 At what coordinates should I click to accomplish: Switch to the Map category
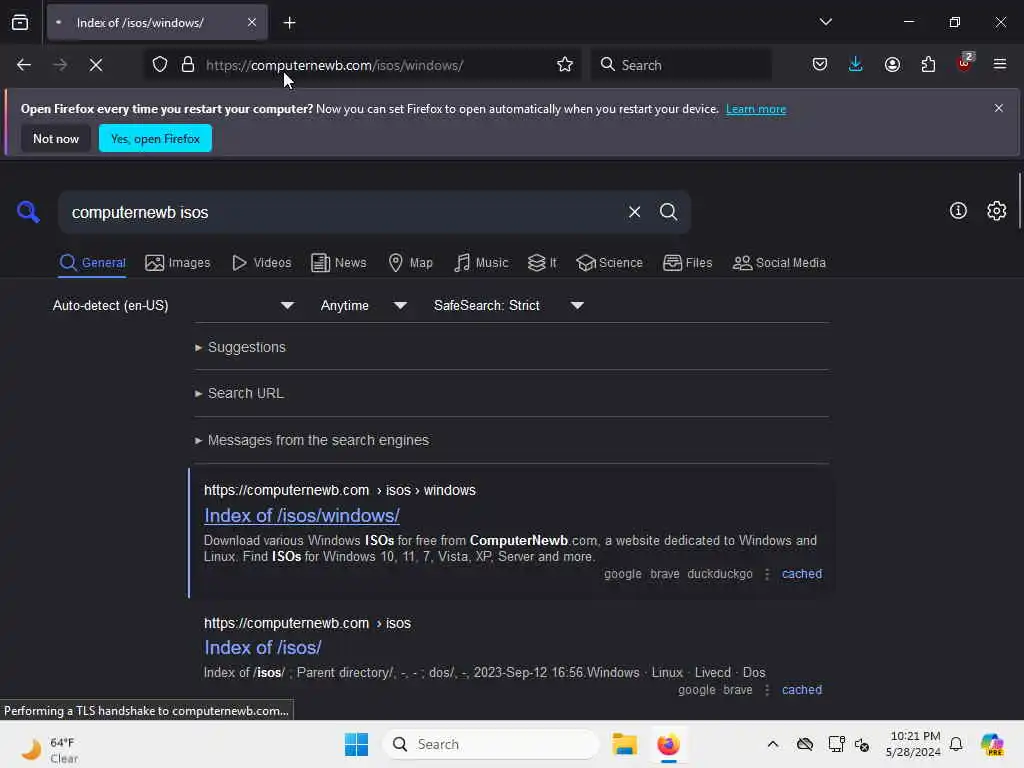(411, 263)
